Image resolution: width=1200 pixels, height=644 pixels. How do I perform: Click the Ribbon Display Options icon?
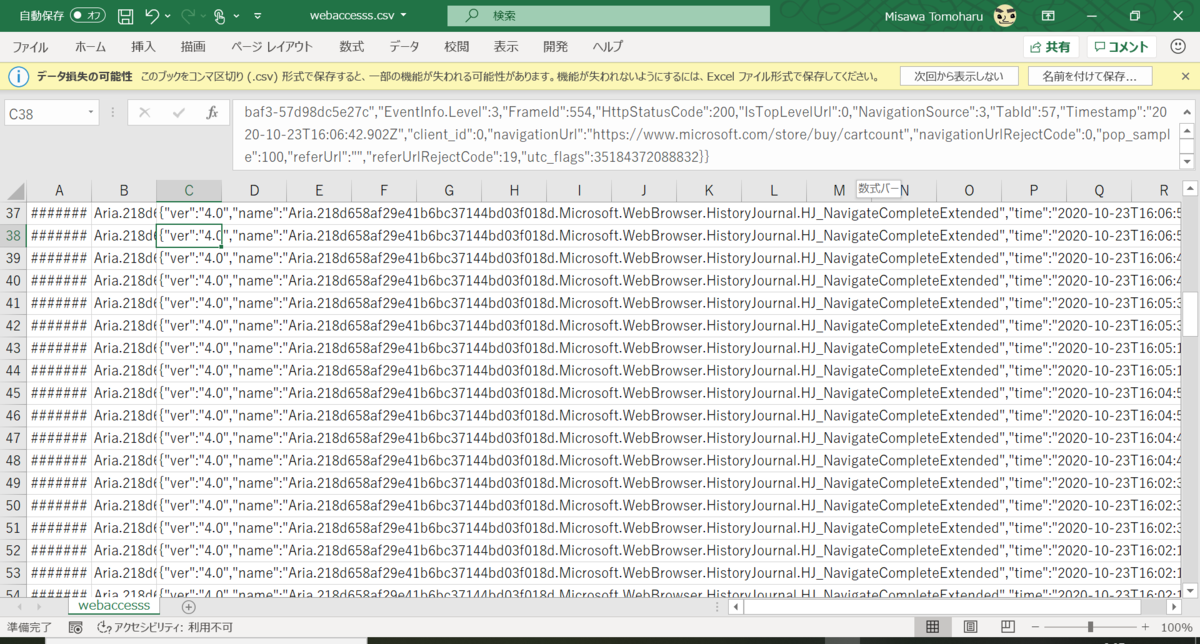click(1047, 16)
